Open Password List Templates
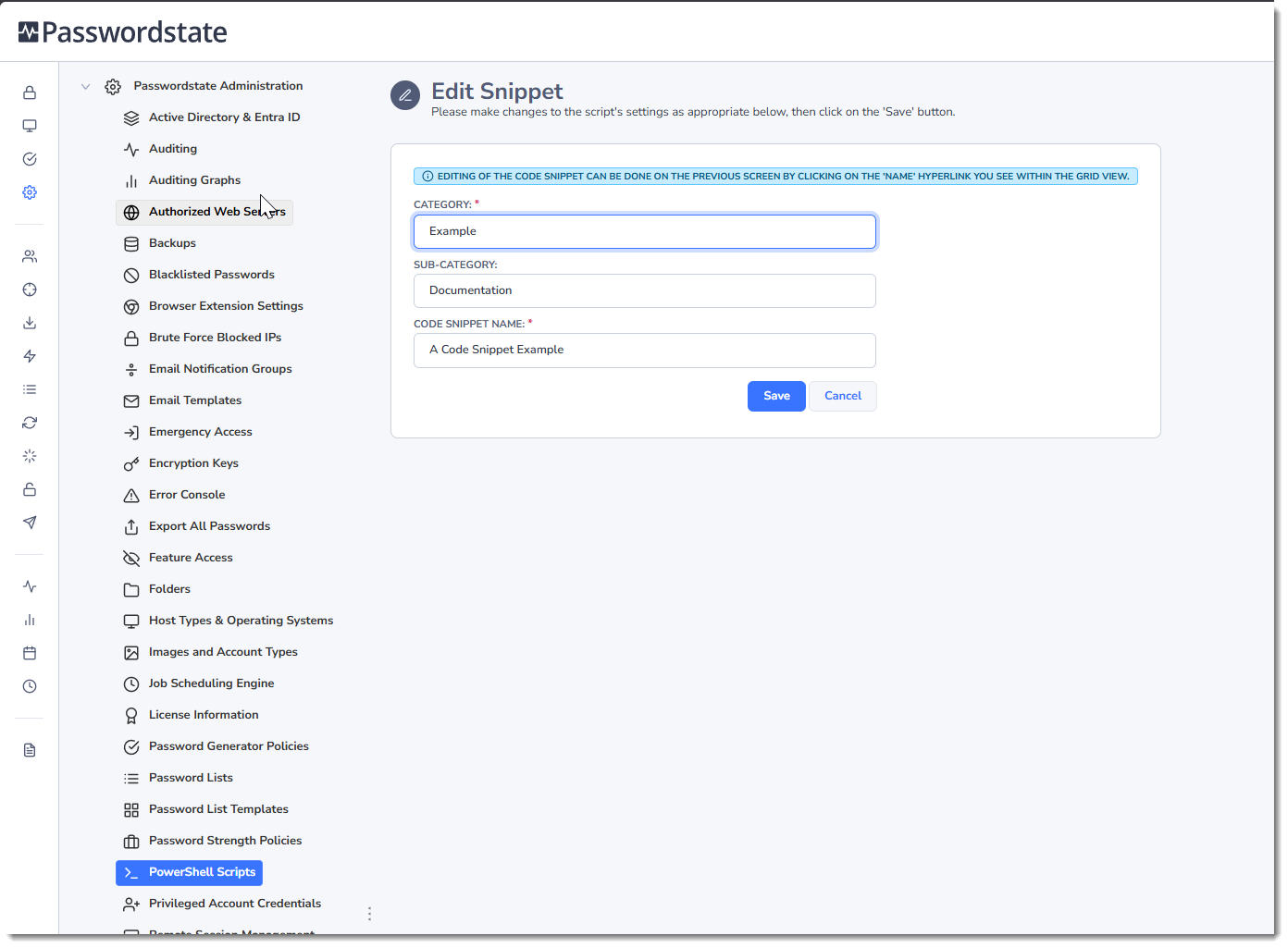 pyautogui.click(x=218, y=809)
